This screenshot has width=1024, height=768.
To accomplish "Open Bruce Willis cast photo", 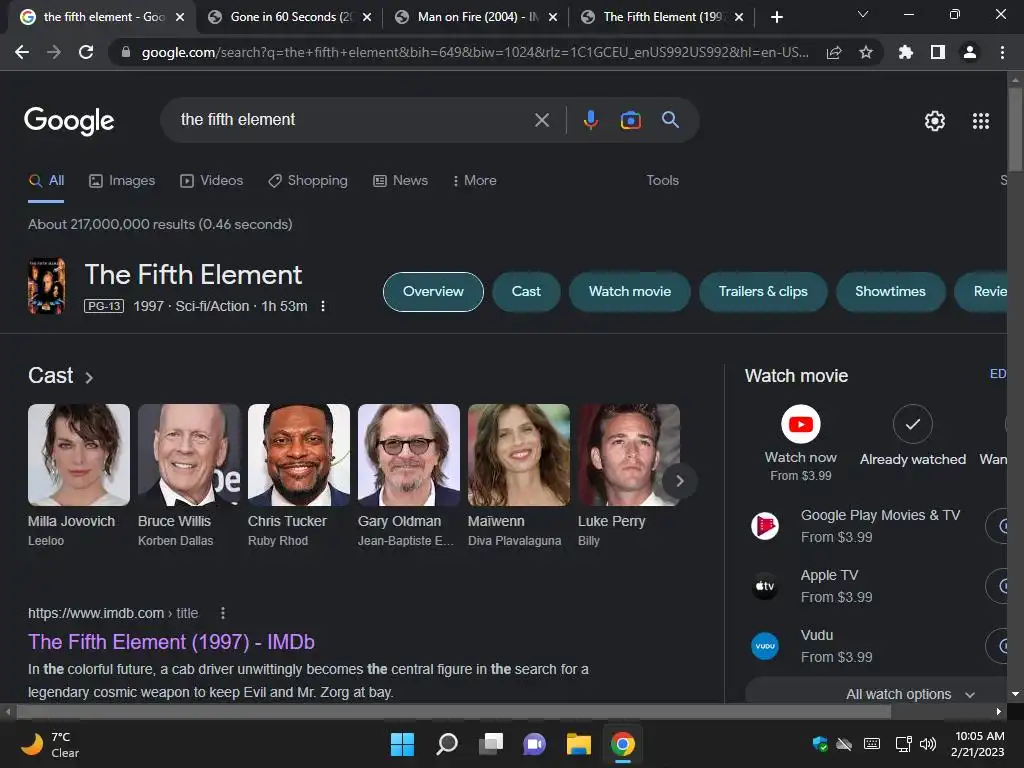I will pyautogui.click(x=189, y=455).
